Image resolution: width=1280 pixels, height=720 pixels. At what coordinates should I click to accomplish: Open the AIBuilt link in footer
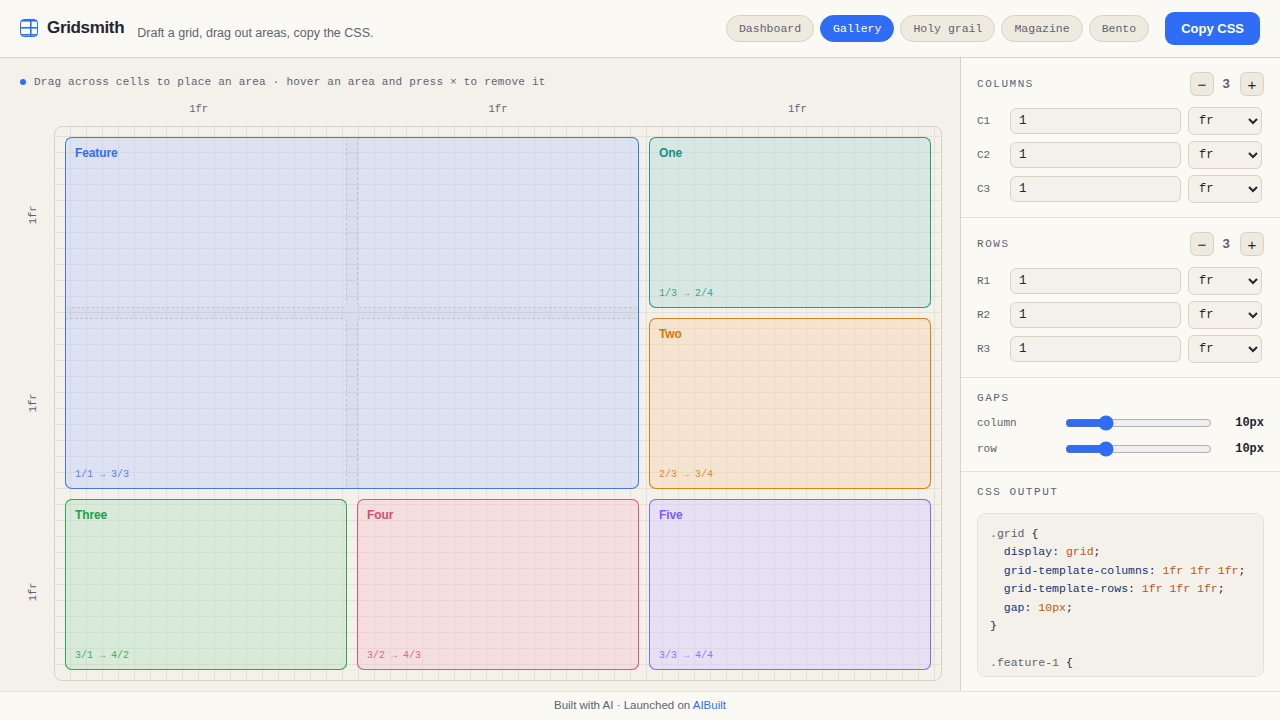709,705
